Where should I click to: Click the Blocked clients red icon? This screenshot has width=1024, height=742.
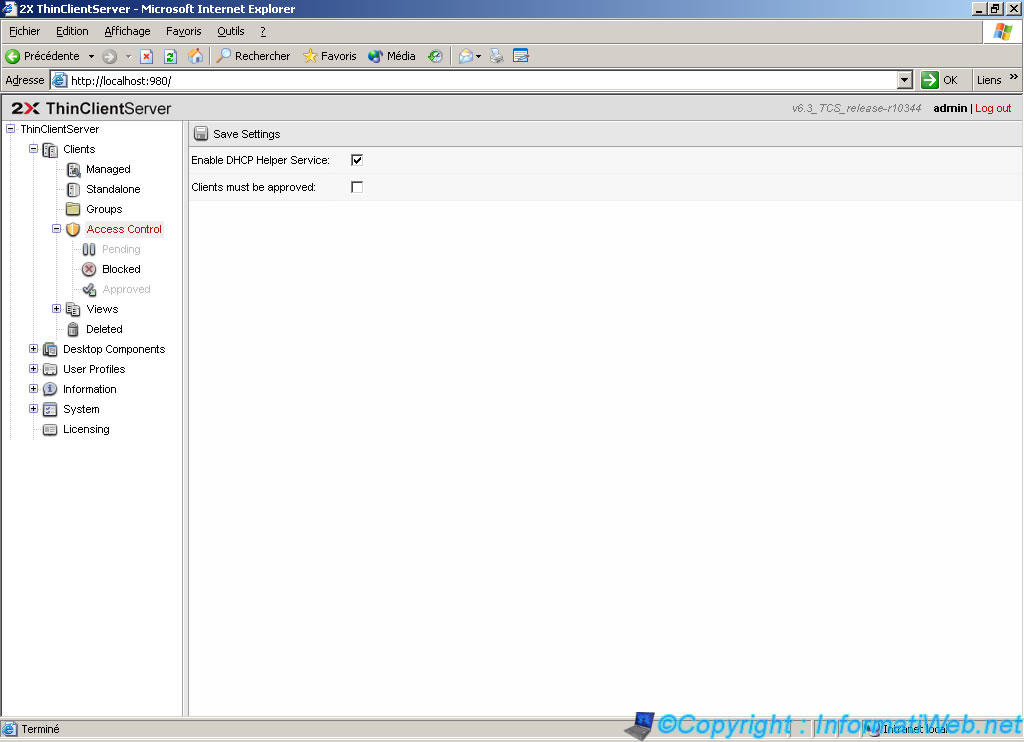89,269
